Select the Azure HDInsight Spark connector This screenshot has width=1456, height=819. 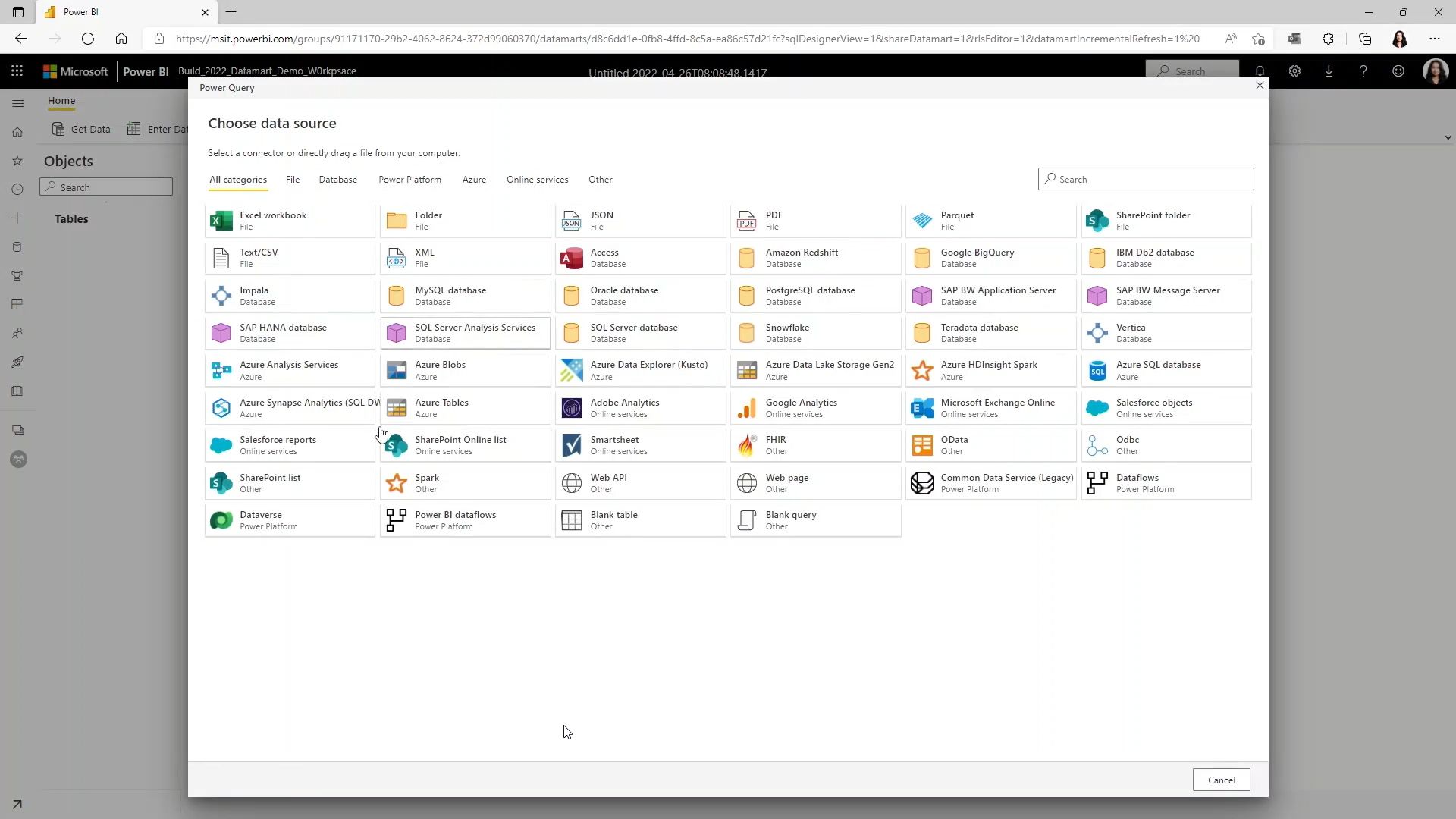point(990,370)
